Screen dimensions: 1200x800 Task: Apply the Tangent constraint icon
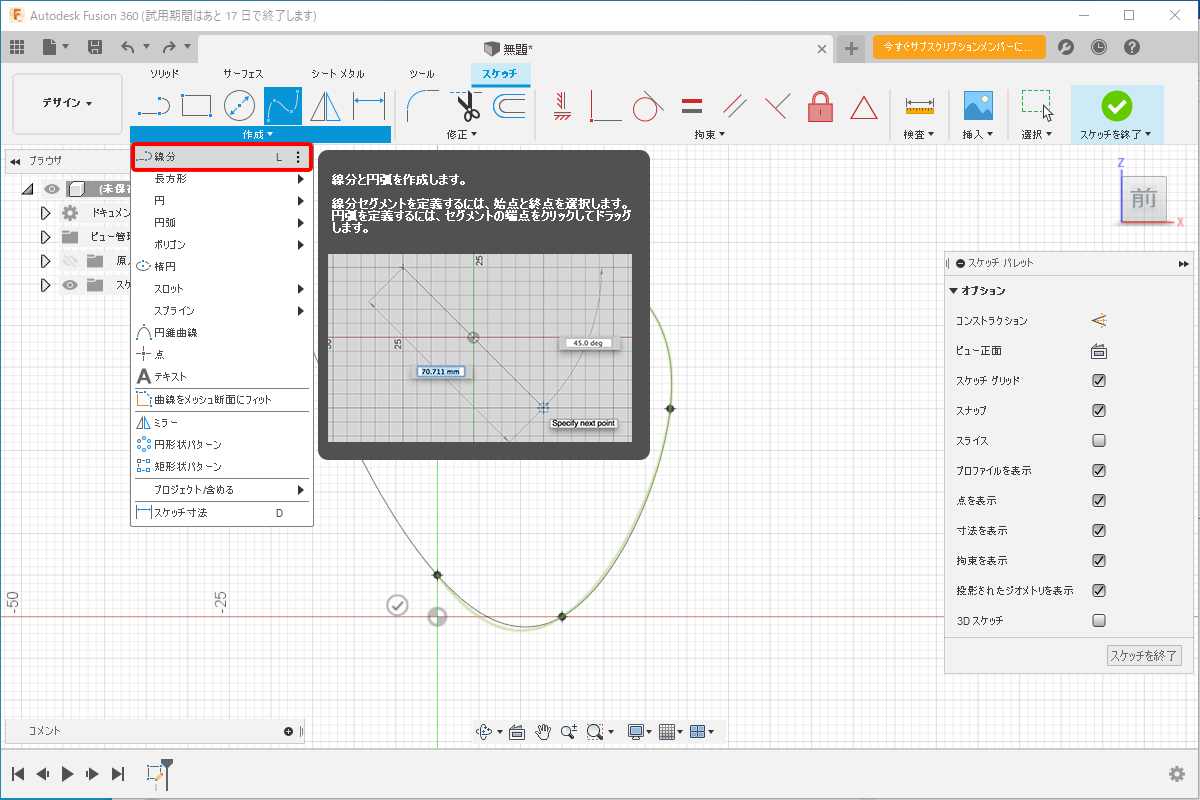click(648, 105)
